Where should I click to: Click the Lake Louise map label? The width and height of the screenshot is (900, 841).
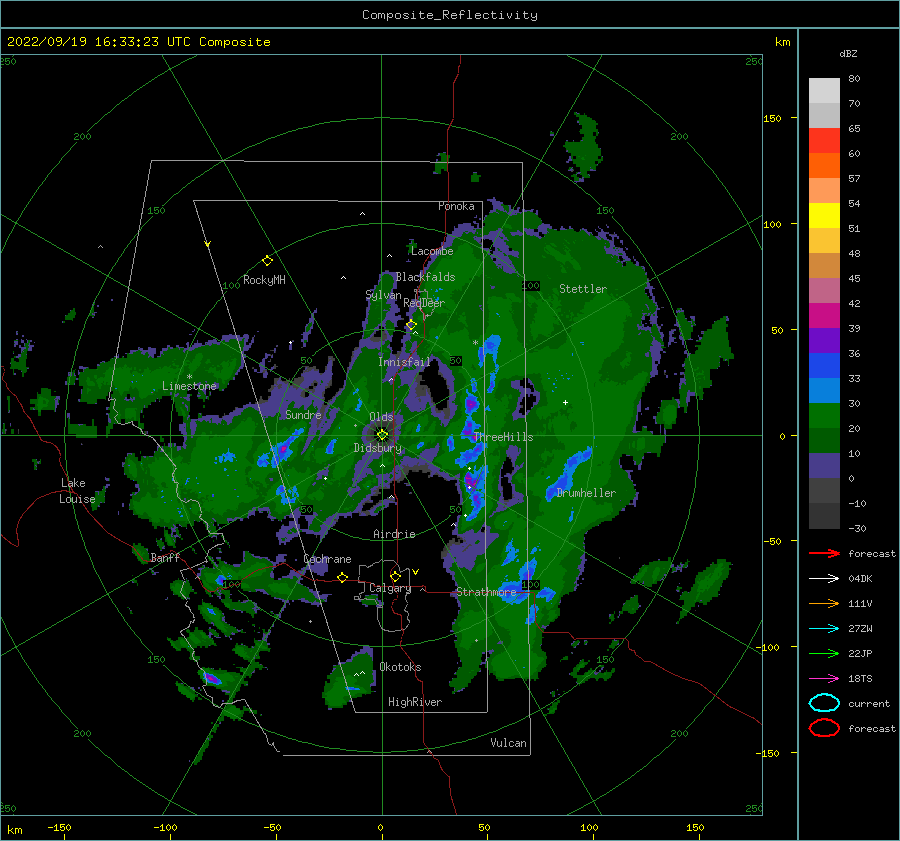[x=77, y=491]
